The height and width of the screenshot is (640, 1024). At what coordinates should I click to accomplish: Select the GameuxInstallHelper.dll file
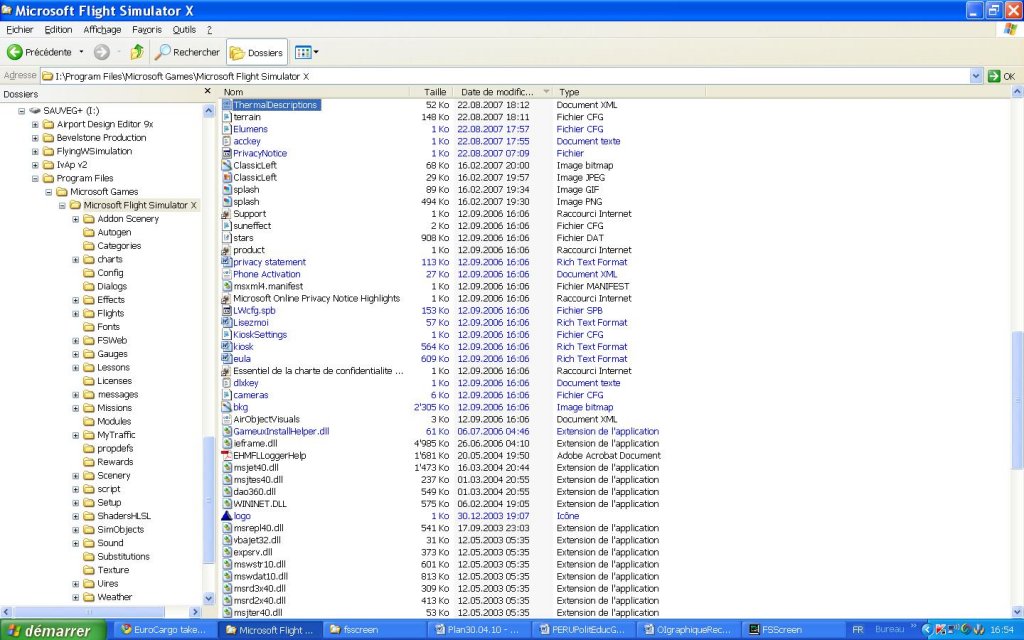point(280,432)
